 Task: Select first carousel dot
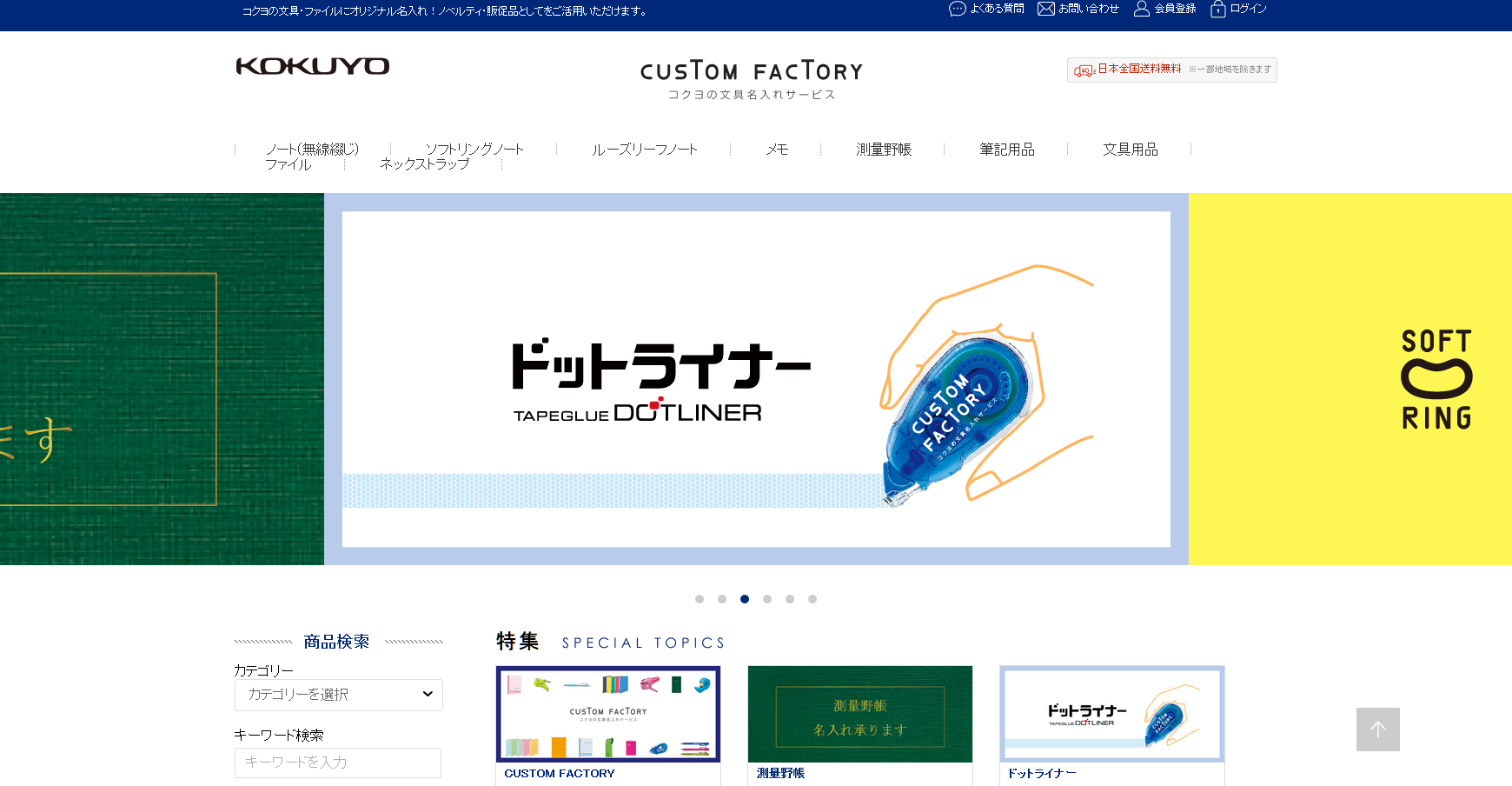tap(700, 599)
